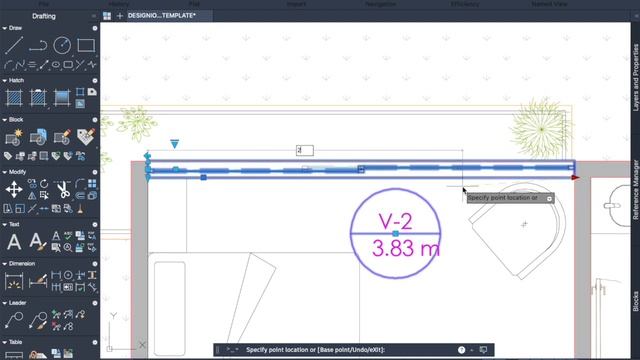Screen dimensions: 640x360
Task: Select the Ellipse tool in Draw panel
Action: pos(56,64)
